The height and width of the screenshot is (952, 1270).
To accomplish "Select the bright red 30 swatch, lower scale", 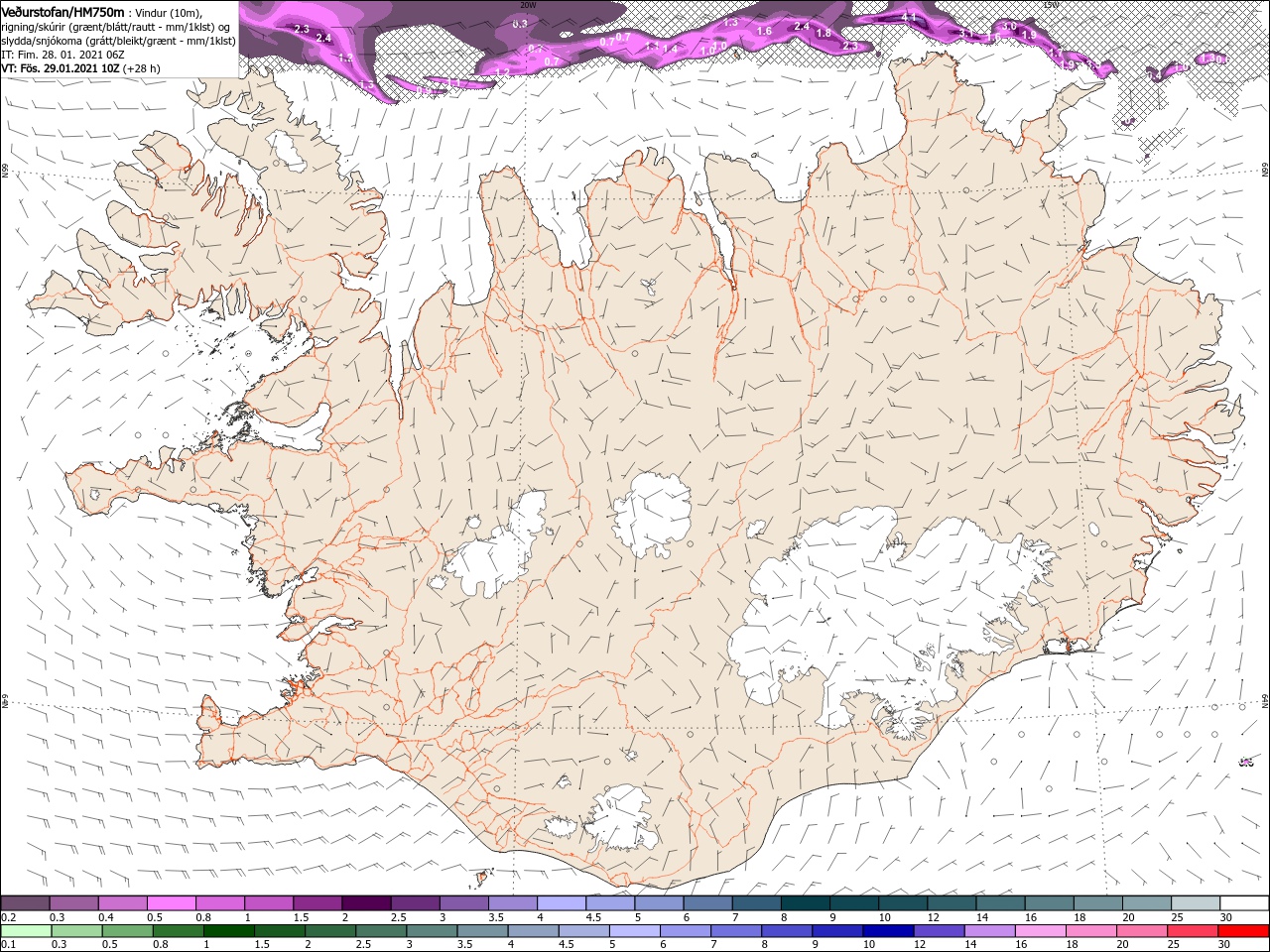I will (x=1244, y=931).
